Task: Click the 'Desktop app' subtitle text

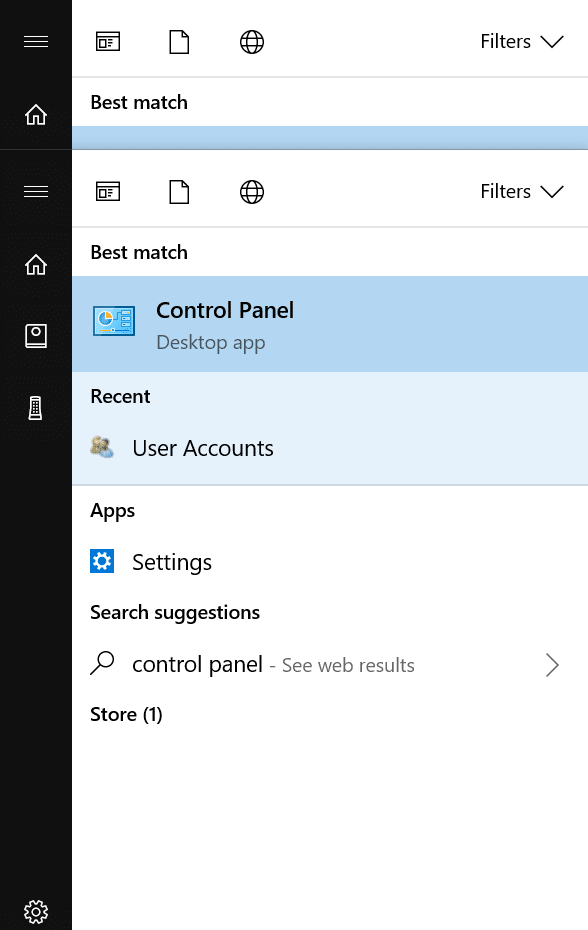Action: [x=211, y=343]
